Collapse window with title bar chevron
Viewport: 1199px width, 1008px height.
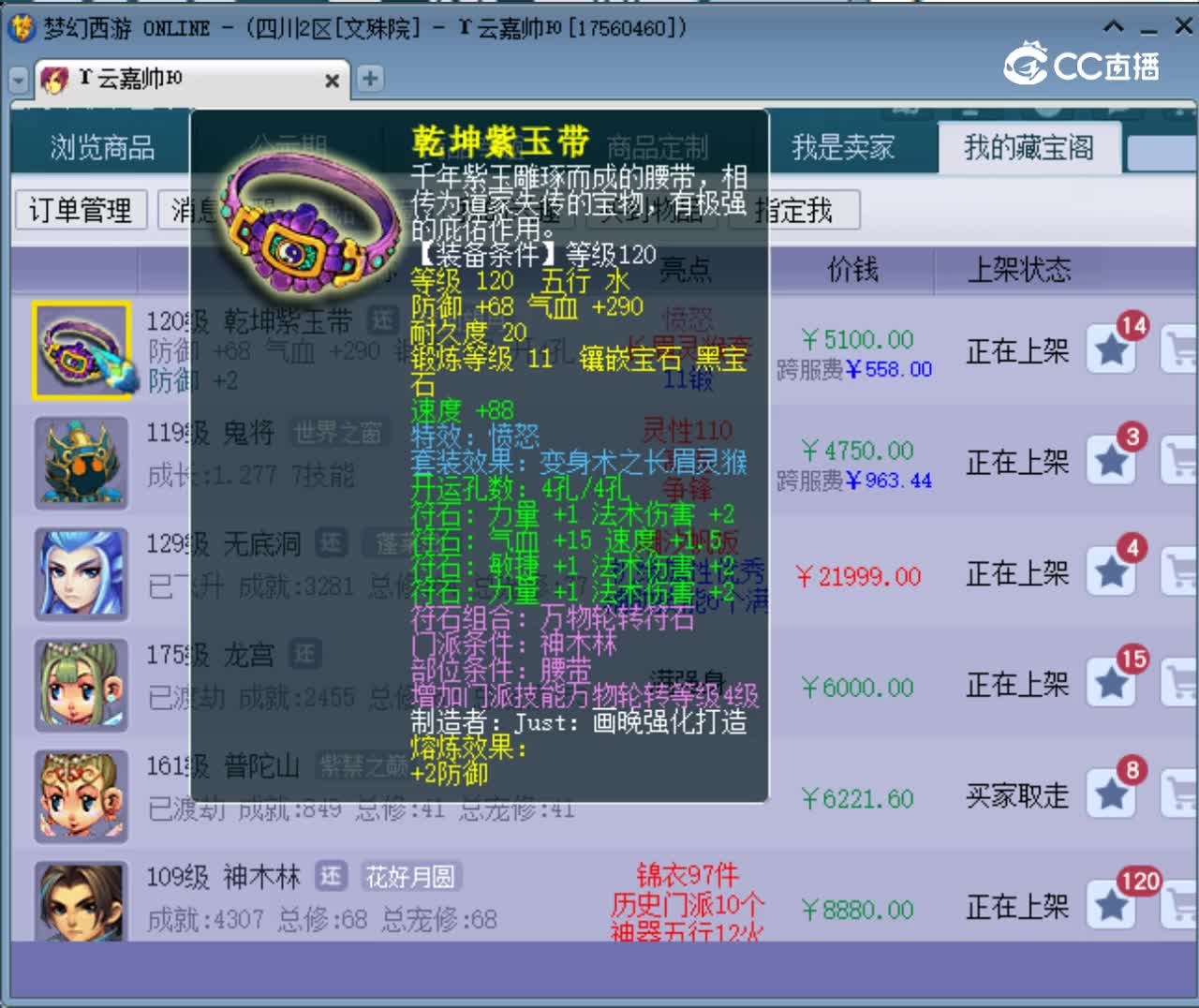[x=1114, y=27]
